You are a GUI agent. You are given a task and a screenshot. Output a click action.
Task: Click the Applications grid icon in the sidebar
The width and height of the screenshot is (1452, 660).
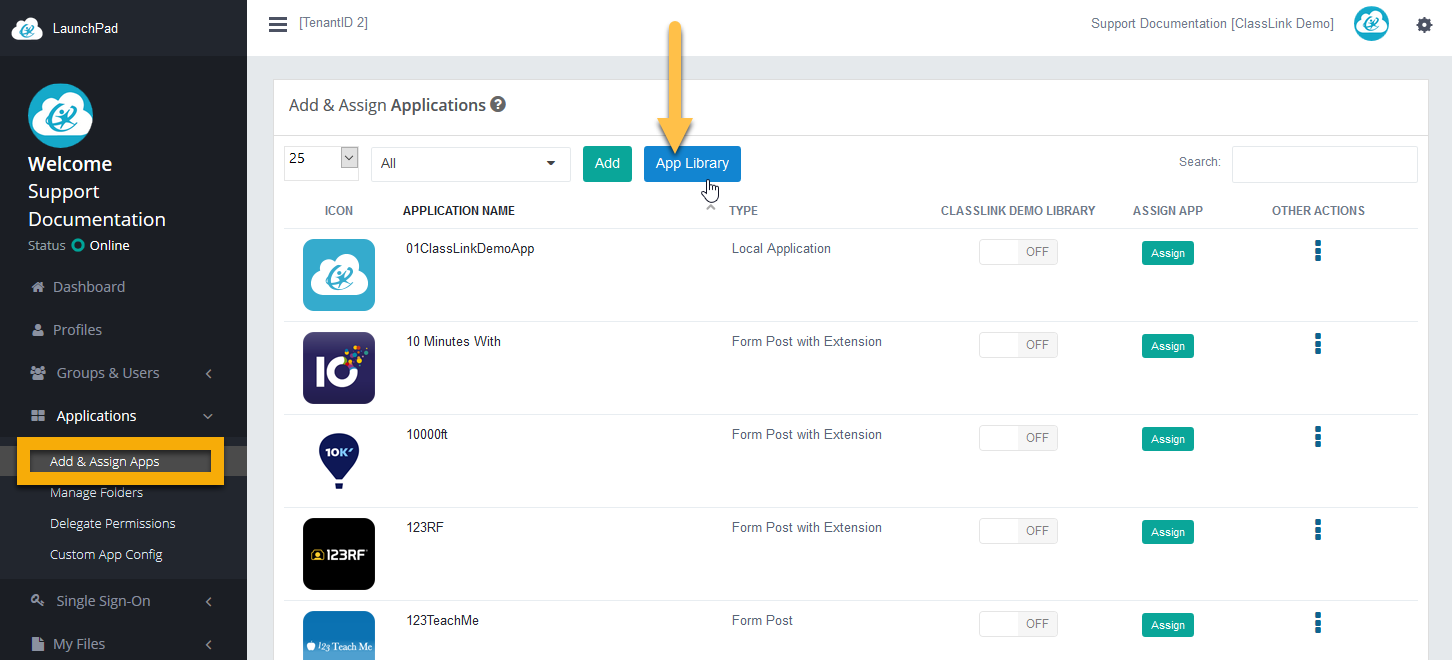coord(37,415)
